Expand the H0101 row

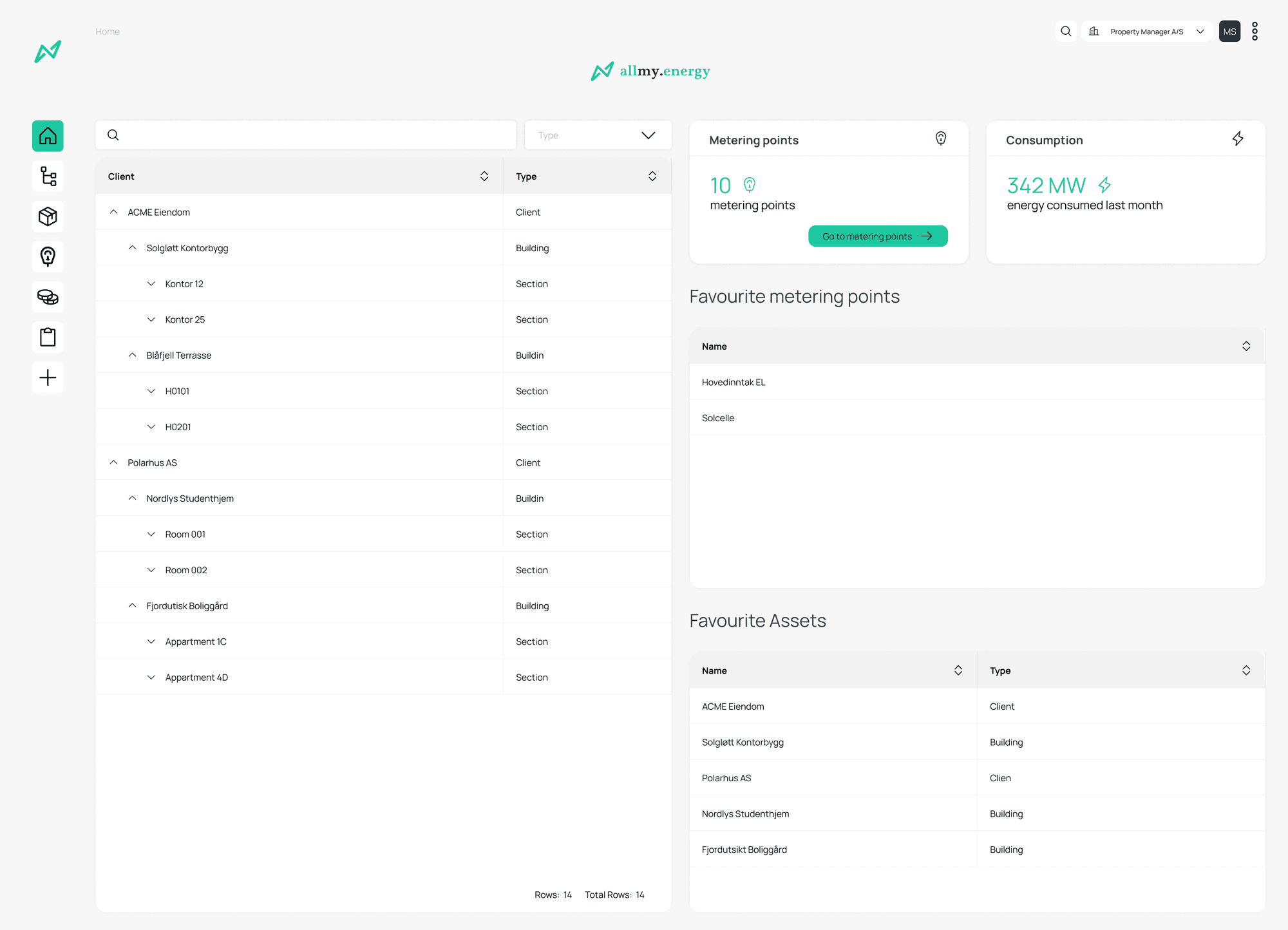click(151, 391)
